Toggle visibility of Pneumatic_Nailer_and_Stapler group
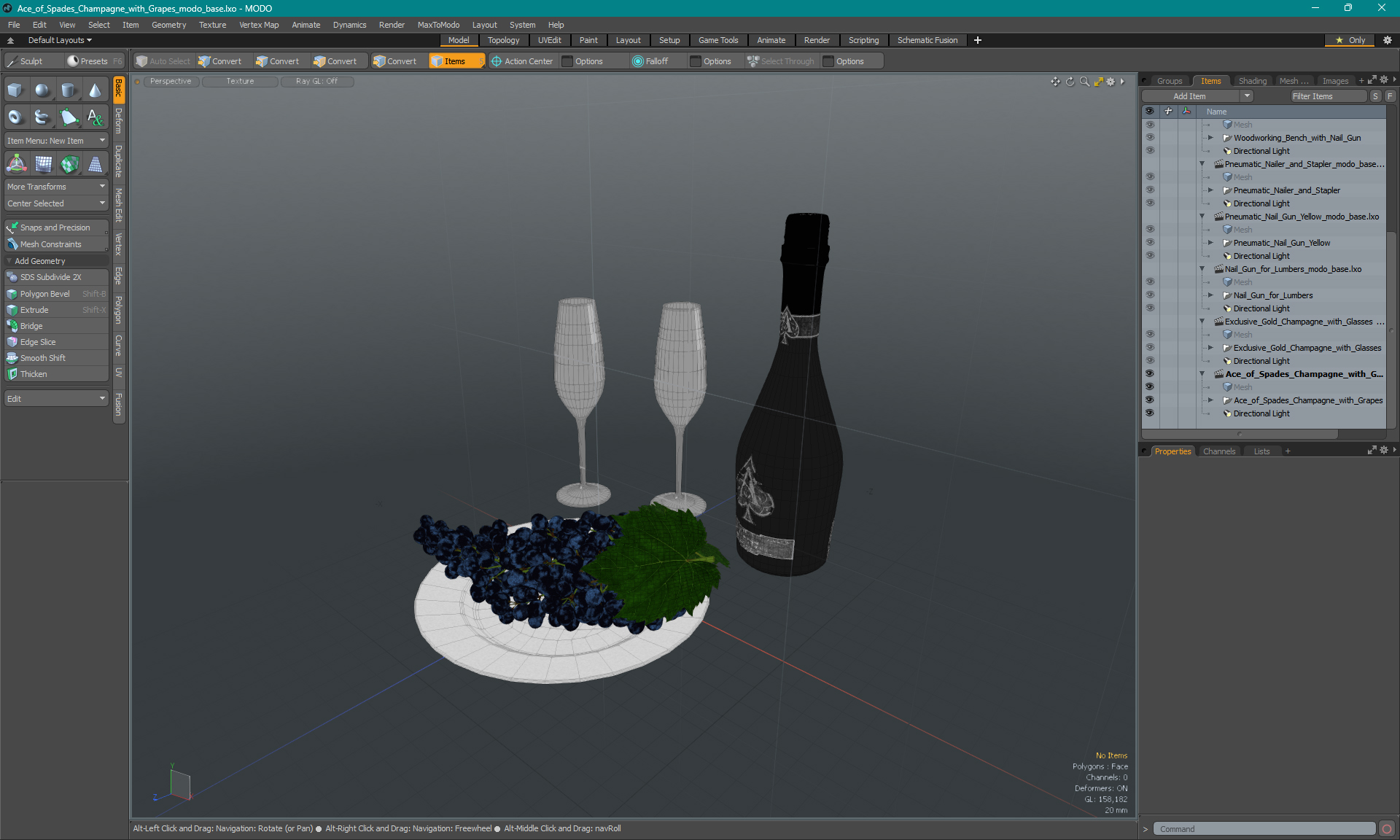 1150,190
